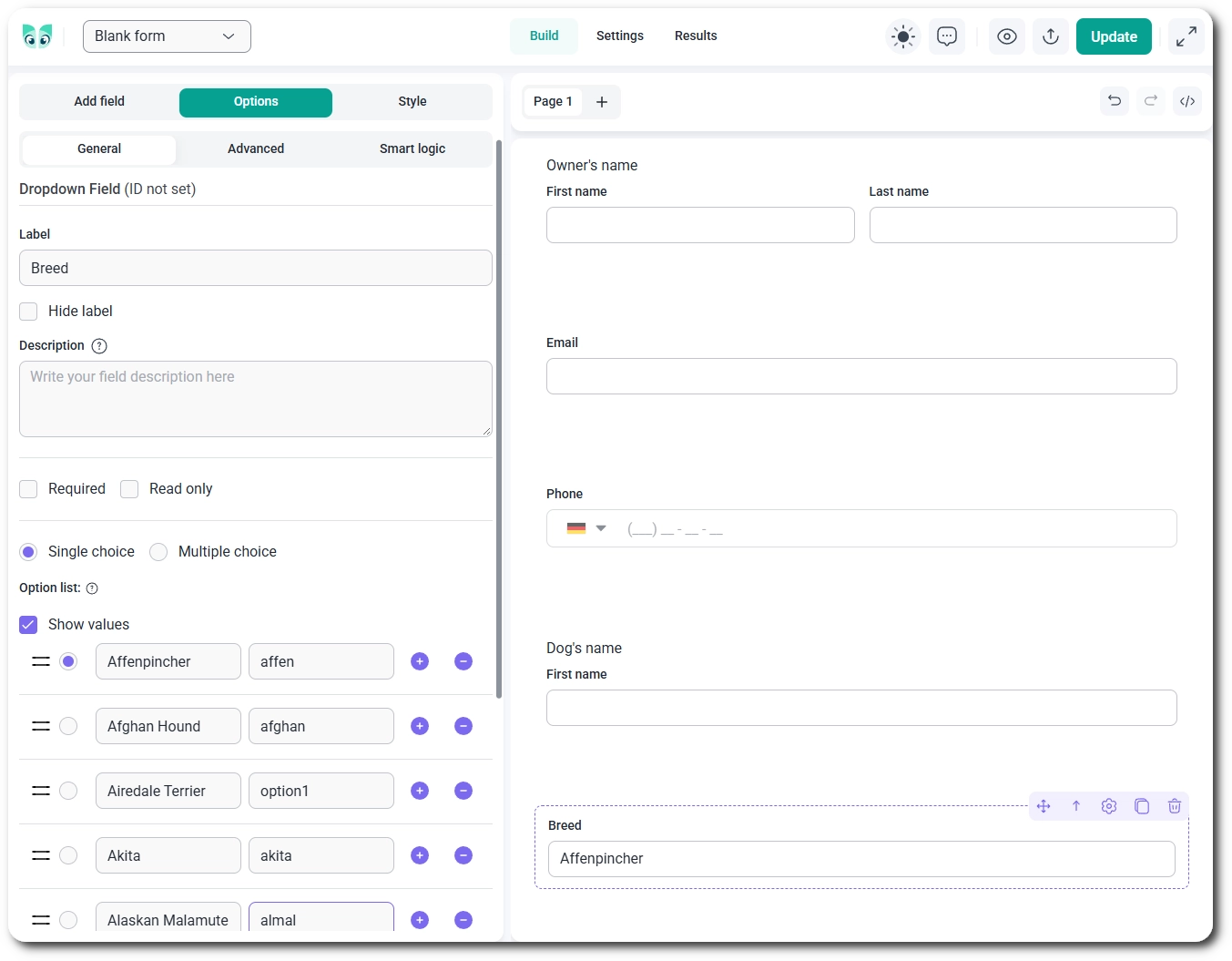
Task: Enable the Read only checkbox
Action: coord(129,489)
